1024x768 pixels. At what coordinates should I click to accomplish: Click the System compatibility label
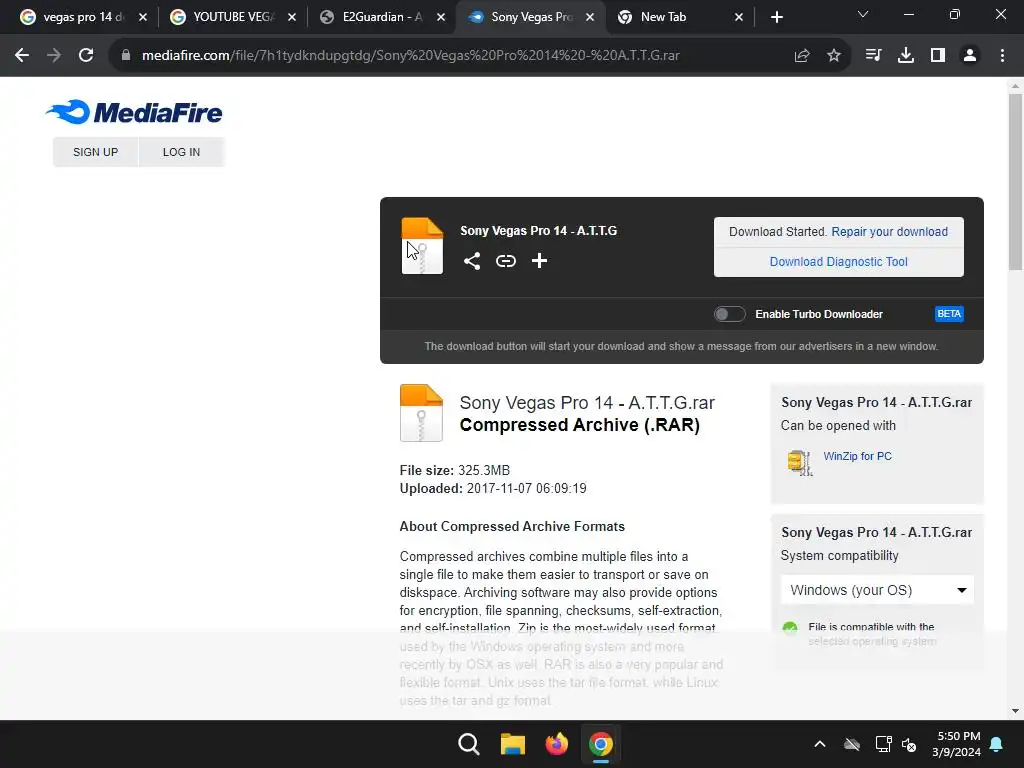[839, 556]
